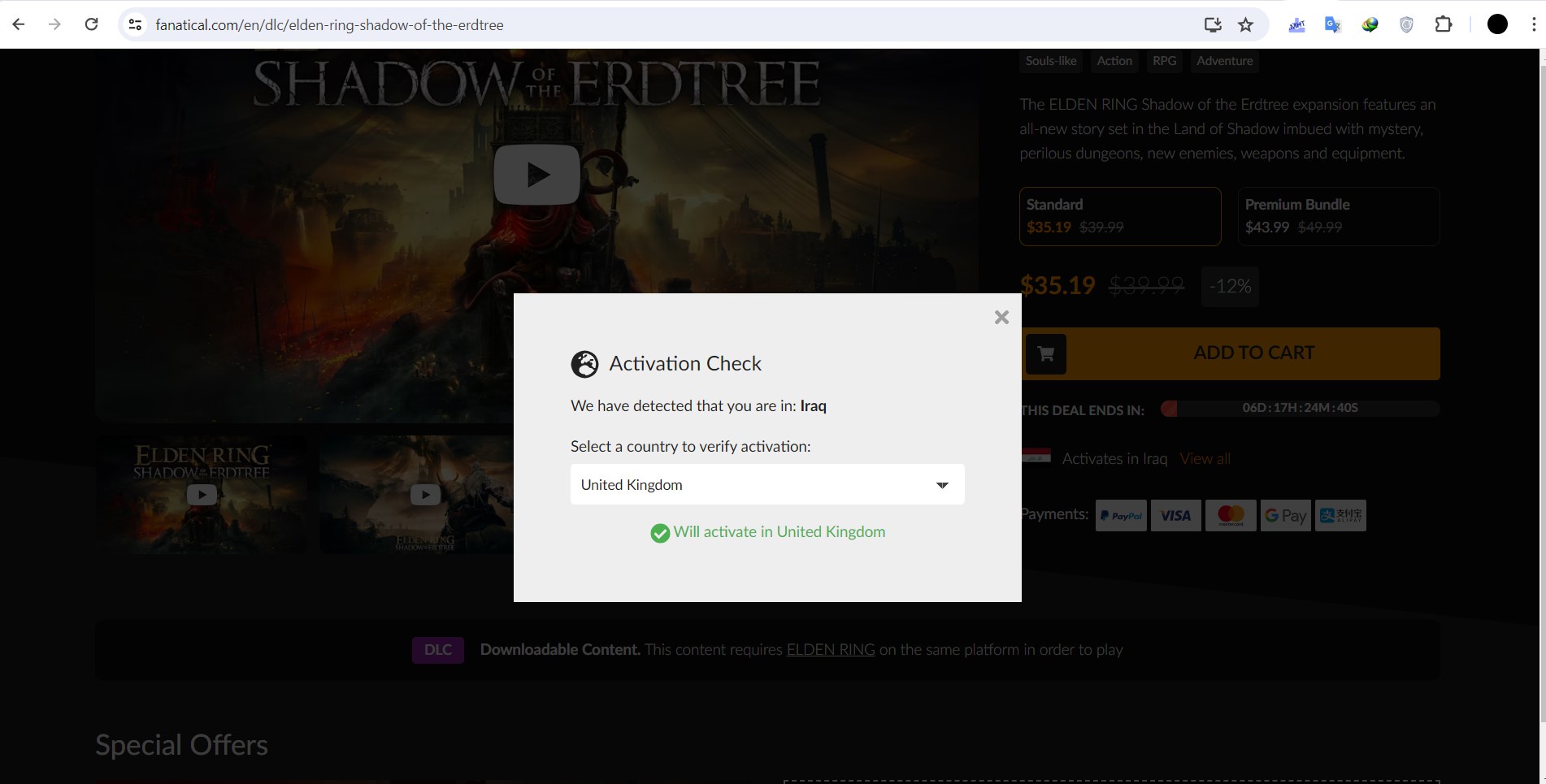Open the browser profile avatar

tap(1497, 24)
